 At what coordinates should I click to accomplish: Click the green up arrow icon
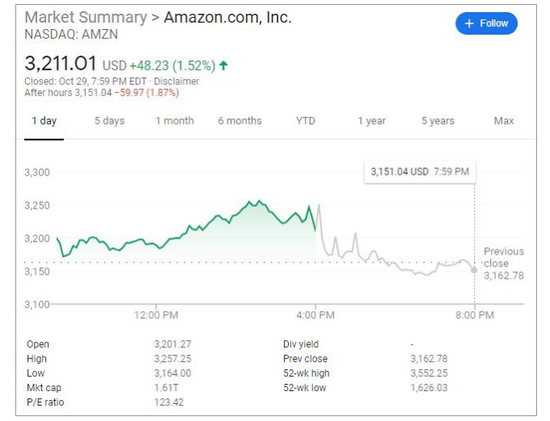point(223,65)
